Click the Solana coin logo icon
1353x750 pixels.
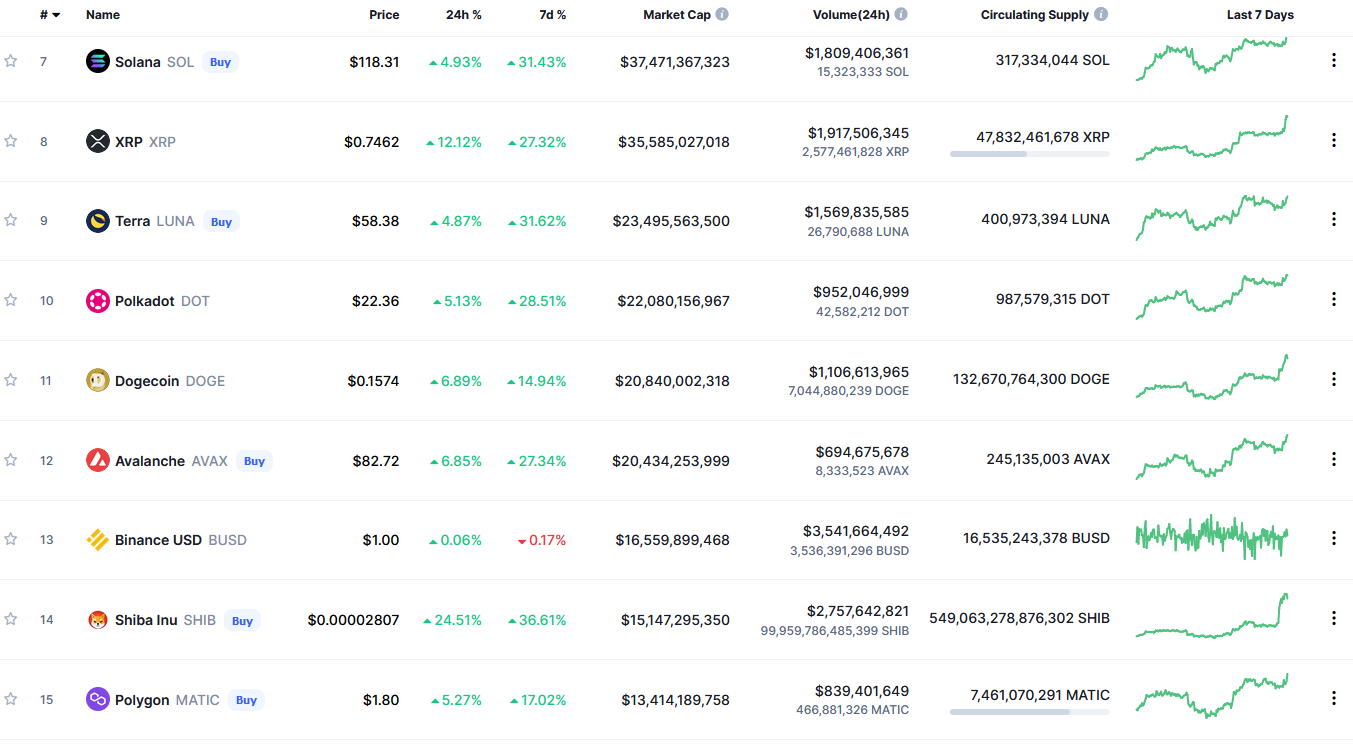coord(97,61)
